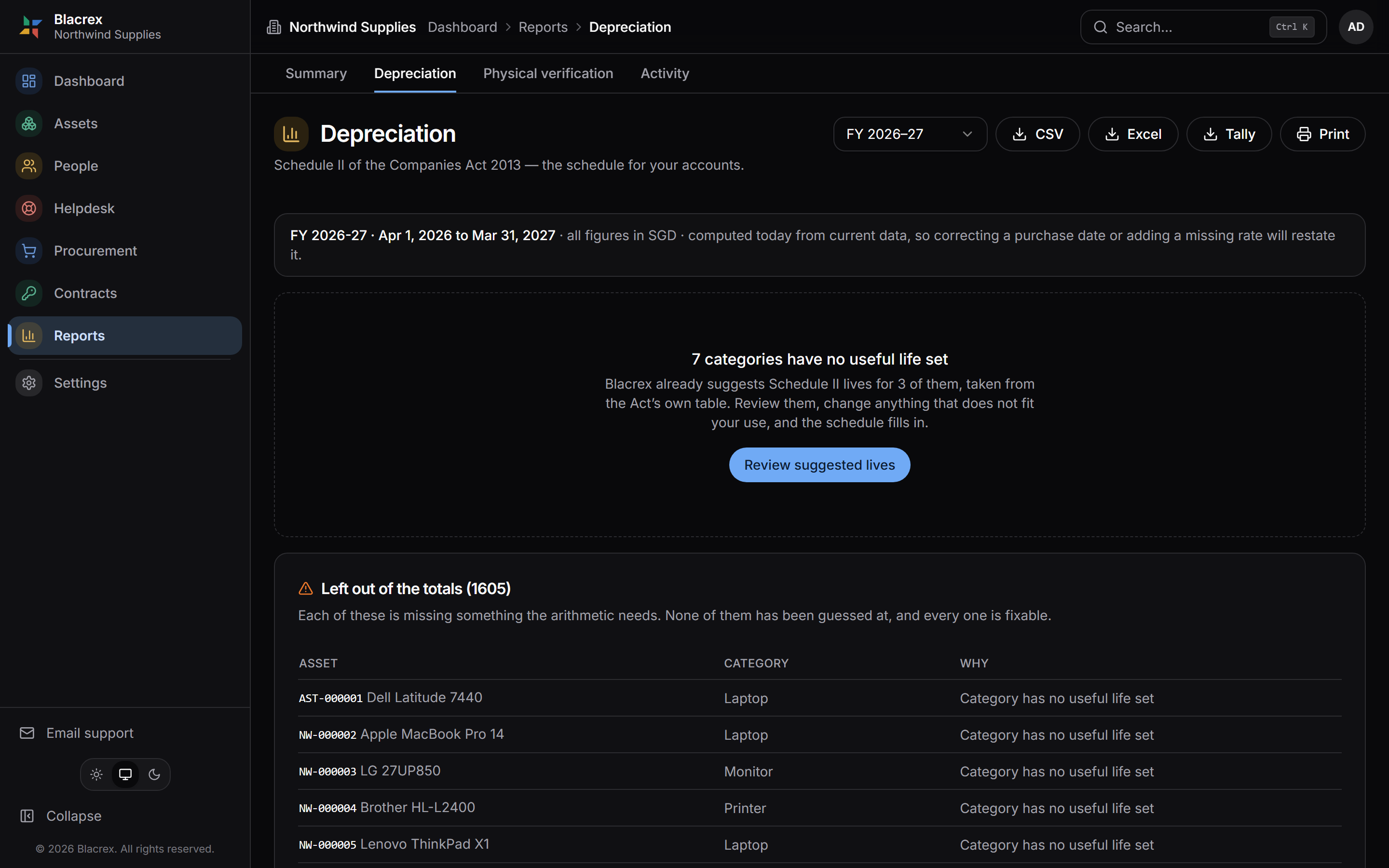The width and height of the screenshot is (1389, 868).
Task: Click the Printer category cell
Action: coord(745,808)
